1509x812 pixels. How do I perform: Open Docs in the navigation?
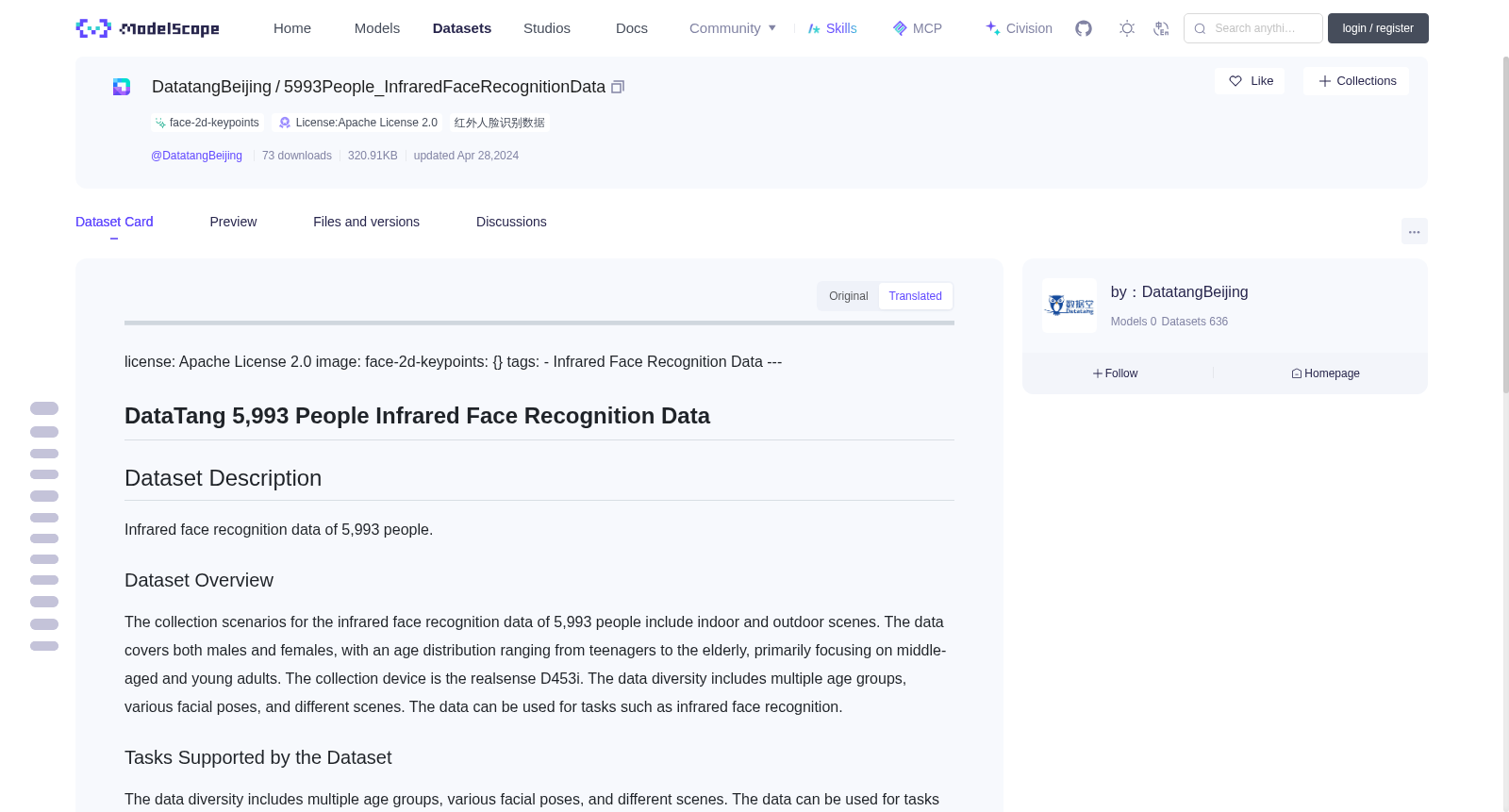[632, 28]
